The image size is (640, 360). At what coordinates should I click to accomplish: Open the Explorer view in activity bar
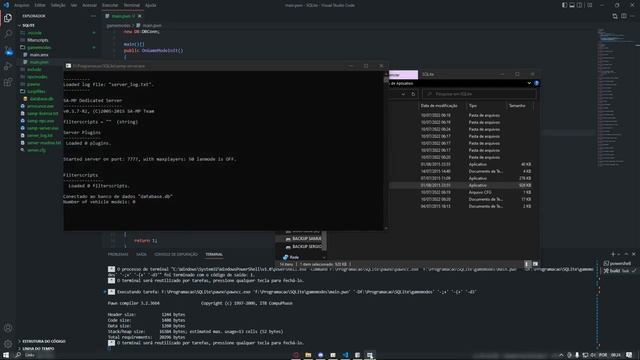point(8,18)
